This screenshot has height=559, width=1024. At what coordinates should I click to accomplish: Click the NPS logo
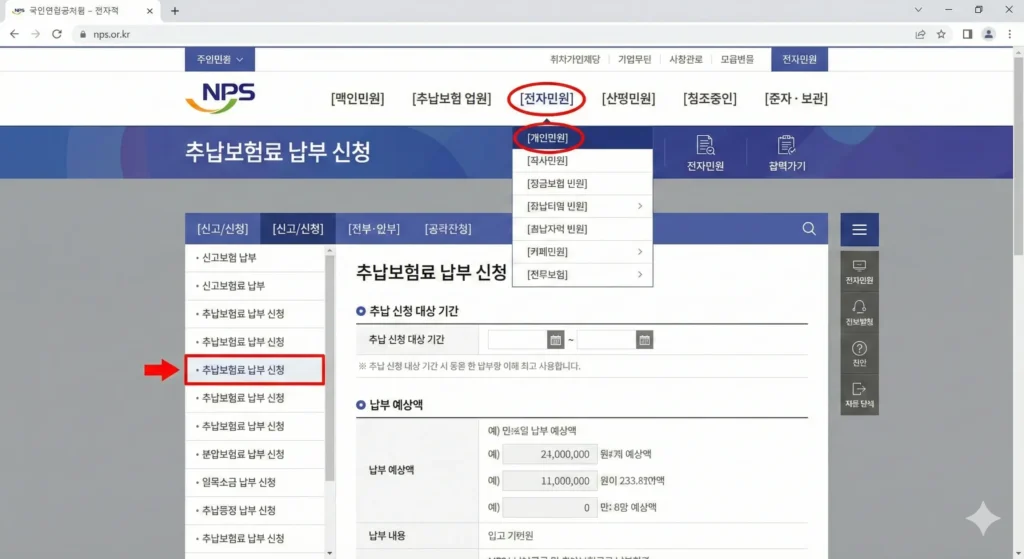(x=221, y=97)
